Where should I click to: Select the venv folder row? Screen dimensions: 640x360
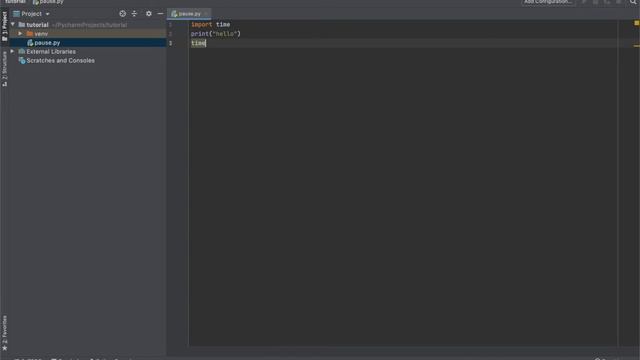[88, 33]
